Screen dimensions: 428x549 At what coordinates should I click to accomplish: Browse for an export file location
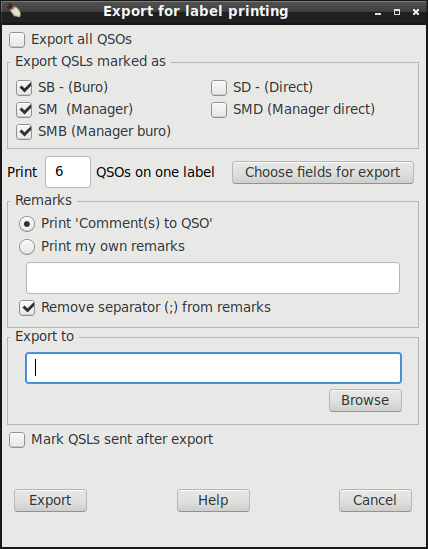click(365, 401)
